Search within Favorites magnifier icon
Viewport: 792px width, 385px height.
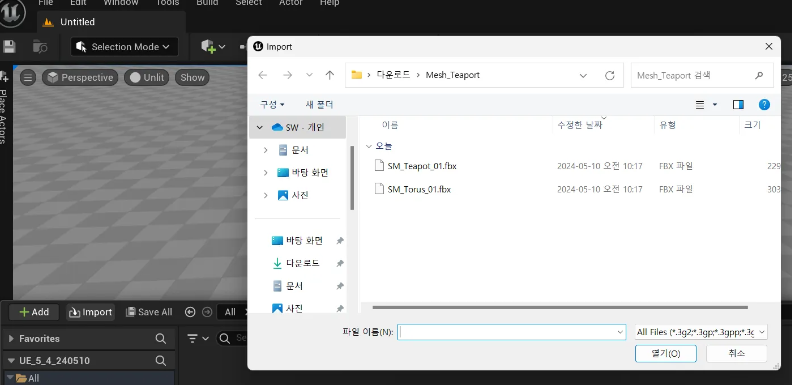(161, 339)
